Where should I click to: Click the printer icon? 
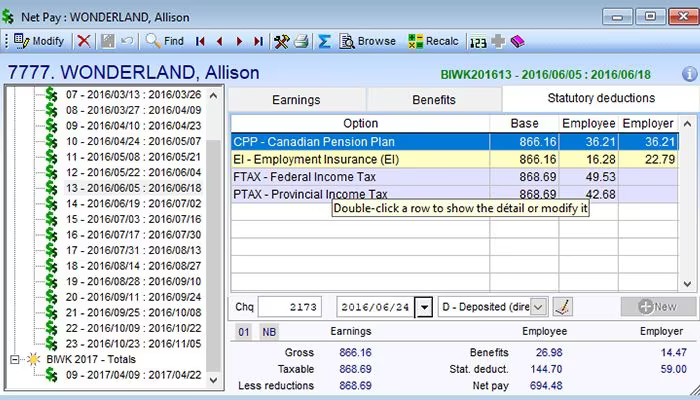301,42
